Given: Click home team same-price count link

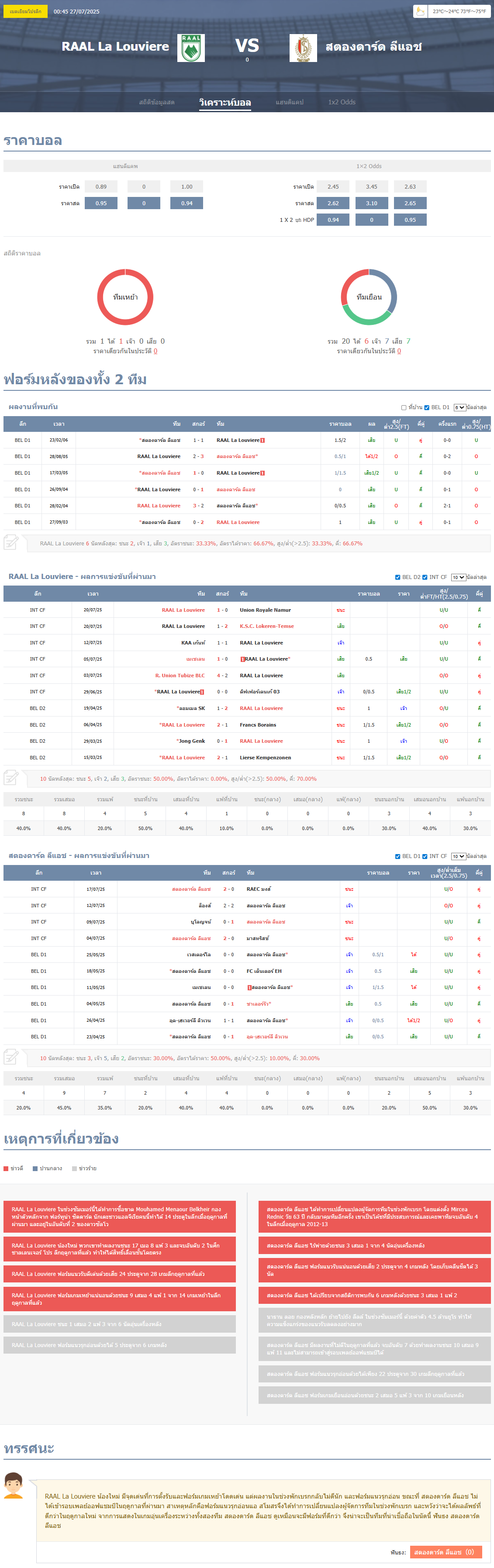Looking at the screenshot, I should tap(155, 351).
